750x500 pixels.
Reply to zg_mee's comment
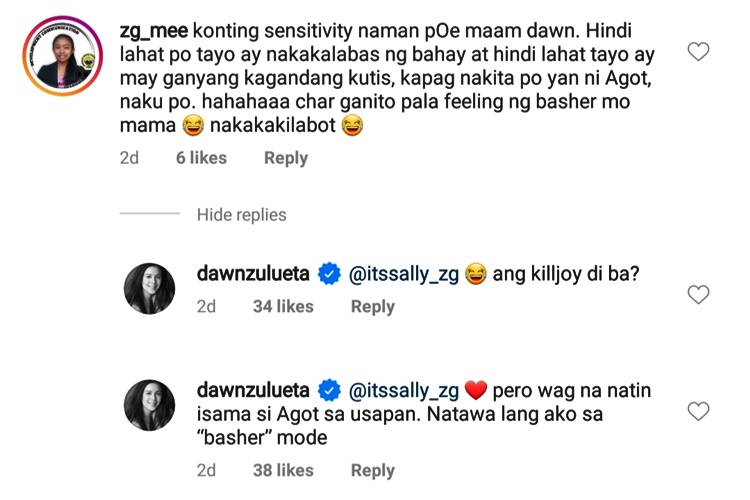pyautogui.click(x=285, y=158)
